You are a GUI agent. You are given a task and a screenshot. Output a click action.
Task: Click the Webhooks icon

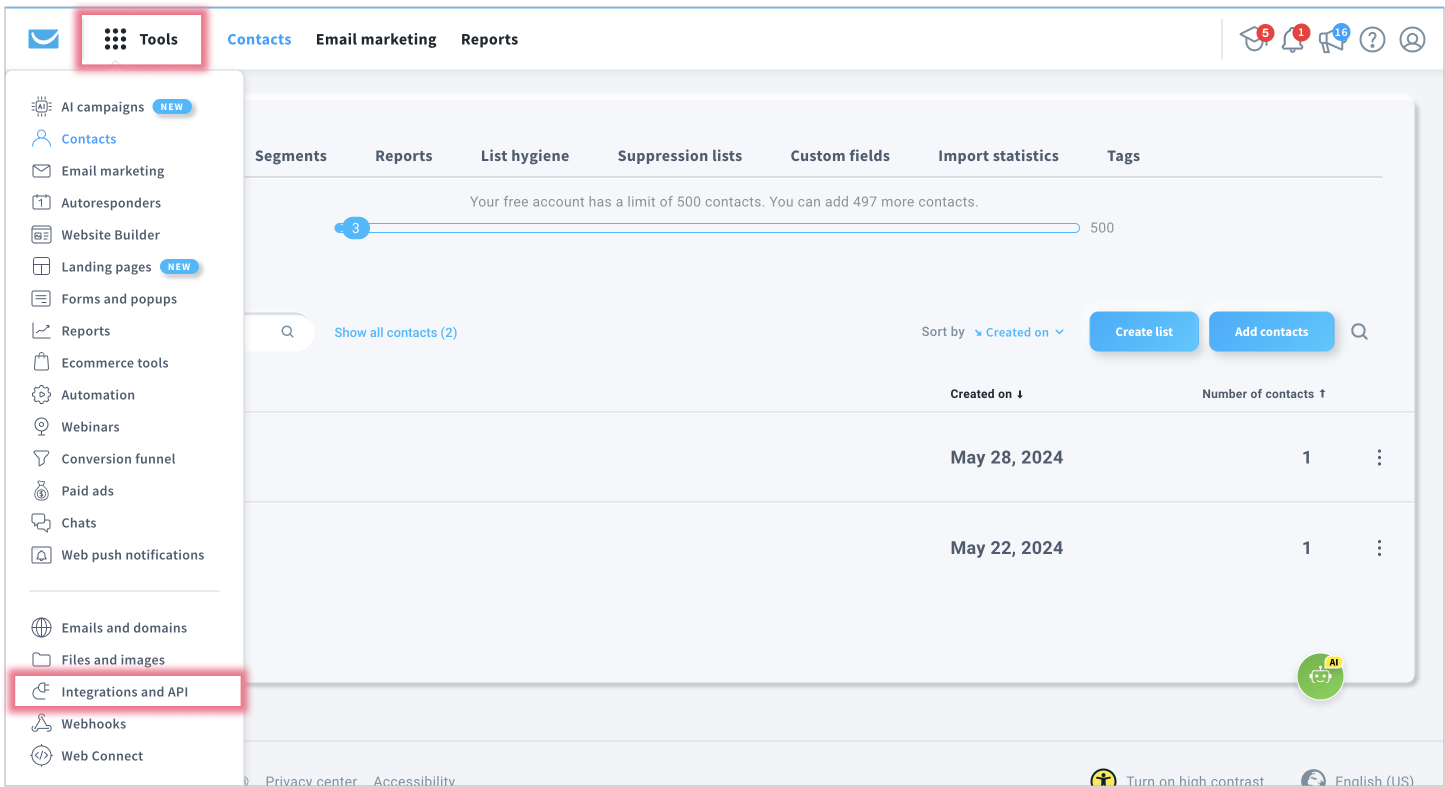pos(41,724)
